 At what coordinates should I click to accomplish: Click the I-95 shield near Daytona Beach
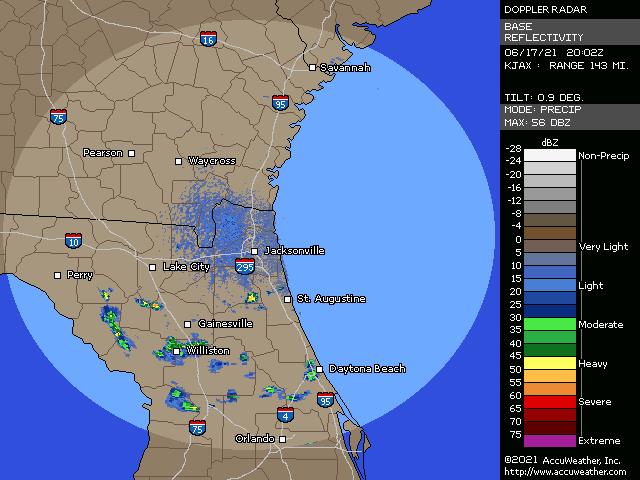coord(325,400)
